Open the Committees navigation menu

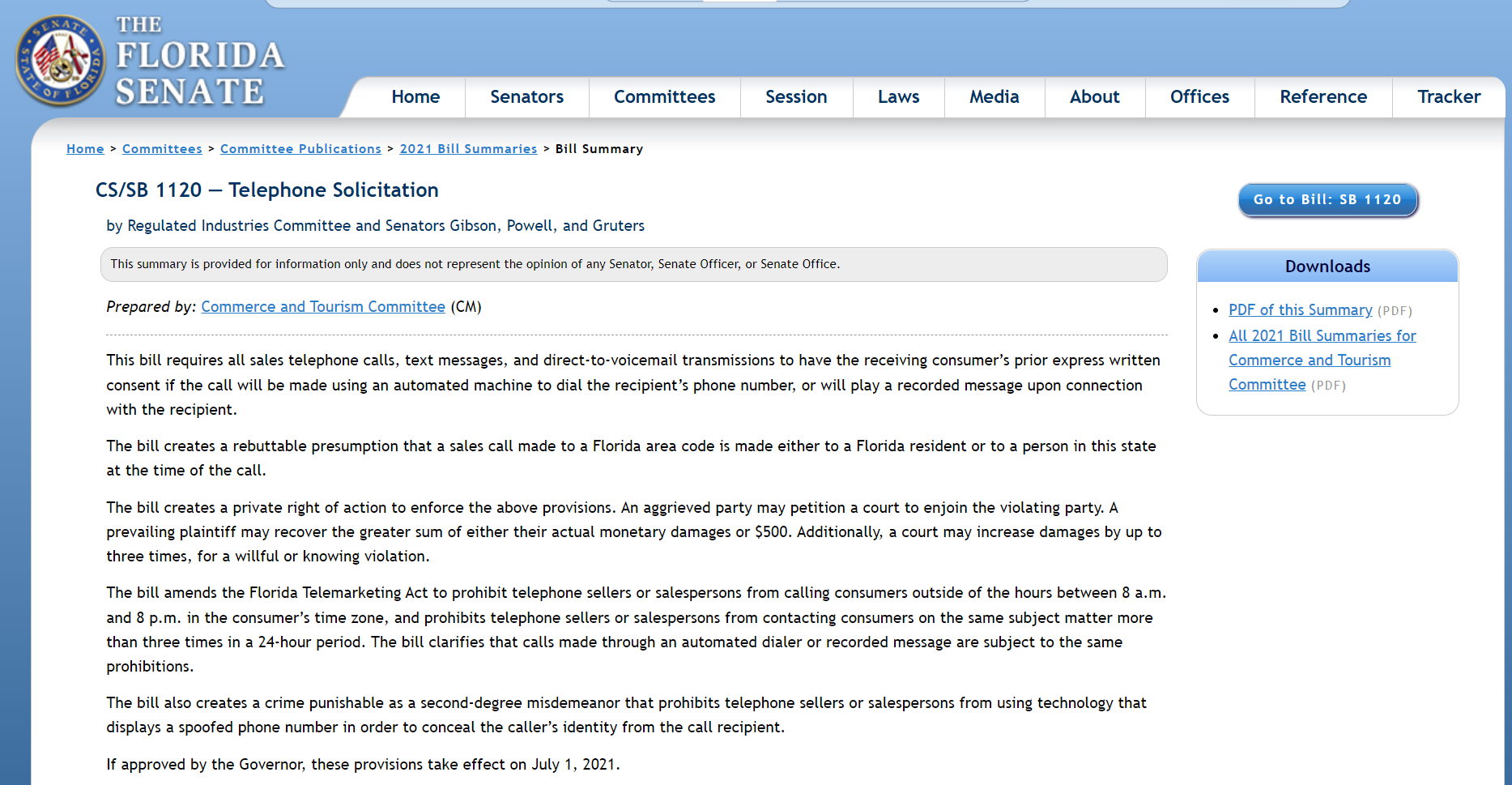(x=664, y=97)
